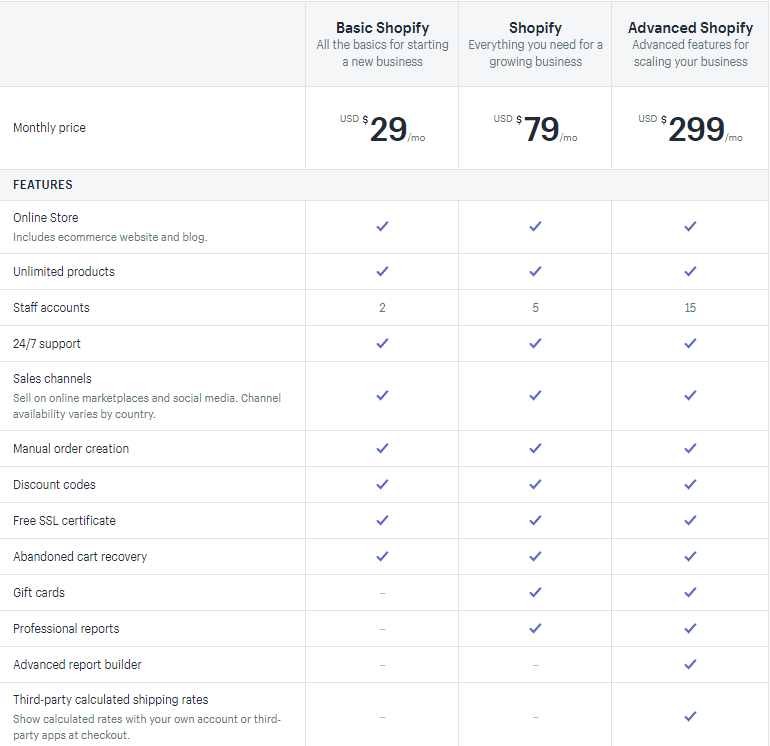Click the Online Store checkmark under Basic Shopify
Viewport: 770px width, 746px height.
click(382, 226)
